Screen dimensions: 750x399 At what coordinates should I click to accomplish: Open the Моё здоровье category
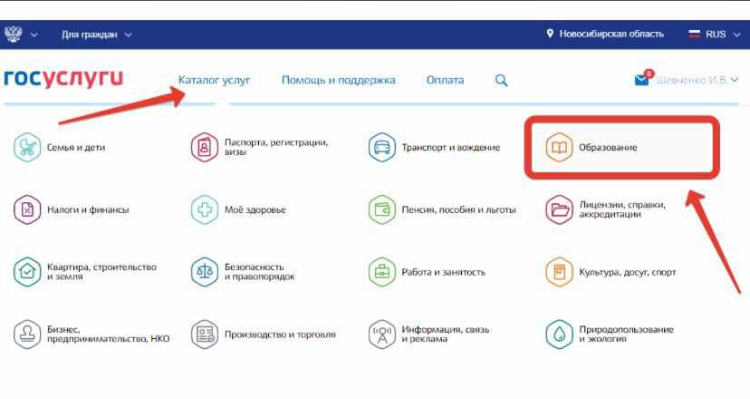pos(238,210)
